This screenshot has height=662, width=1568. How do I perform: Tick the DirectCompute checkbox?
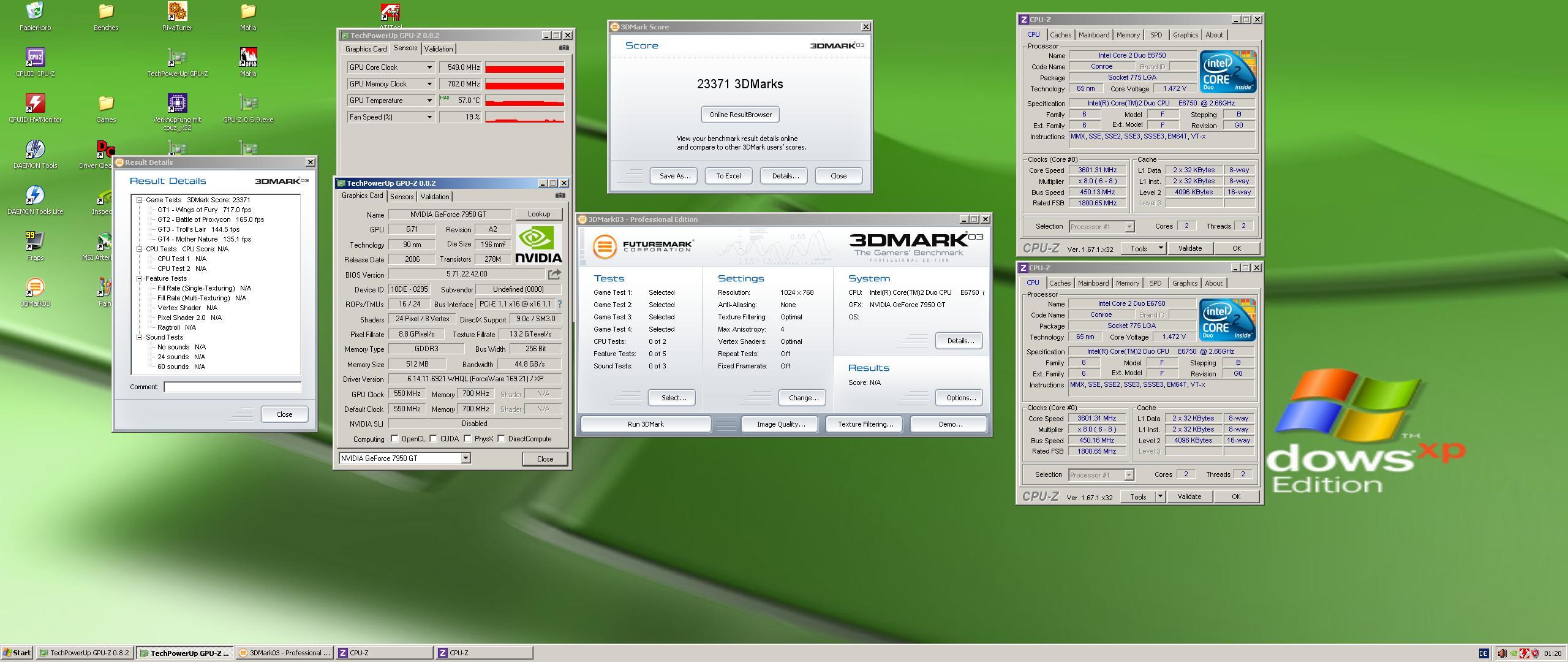pos(502,439)
